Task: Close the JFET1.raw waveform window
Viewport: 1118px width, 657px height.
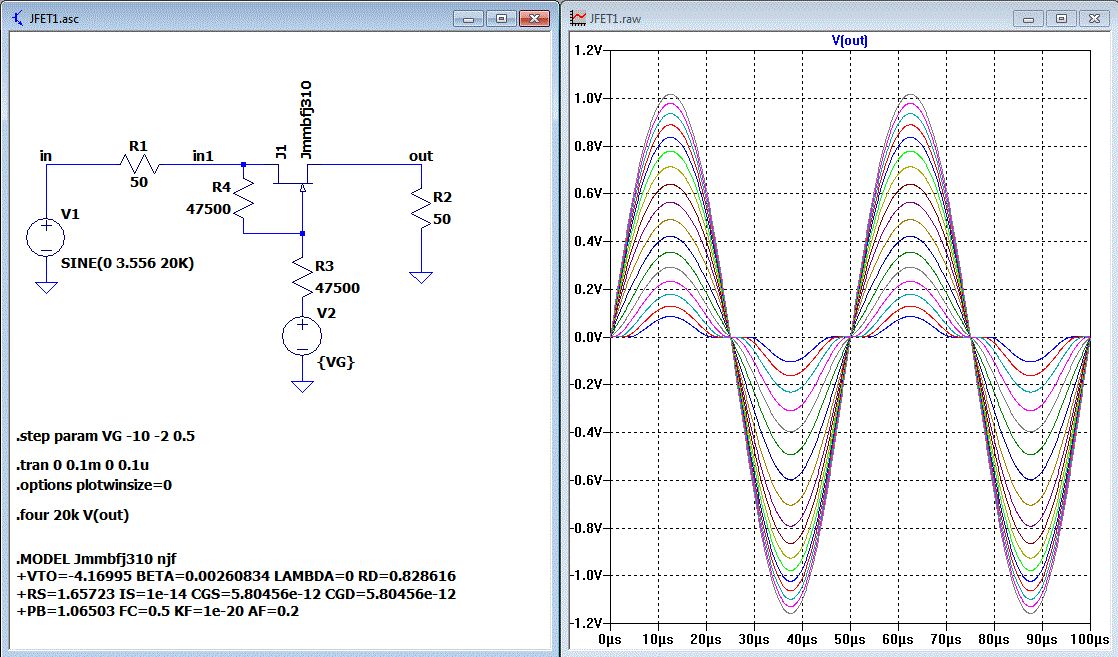Action: [1094, 18]
